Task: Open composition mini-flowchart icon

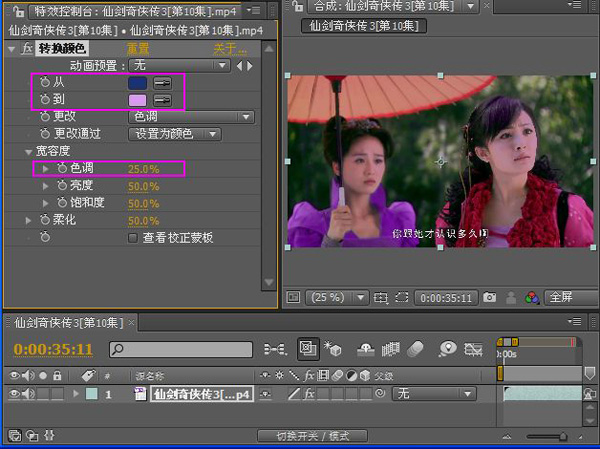Action: tap(275, 349)
